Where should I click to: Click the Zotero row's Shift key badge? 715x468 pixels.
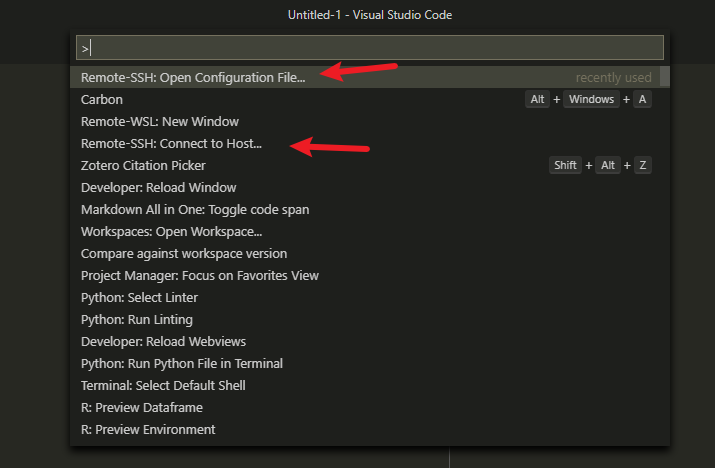point(565,165)
